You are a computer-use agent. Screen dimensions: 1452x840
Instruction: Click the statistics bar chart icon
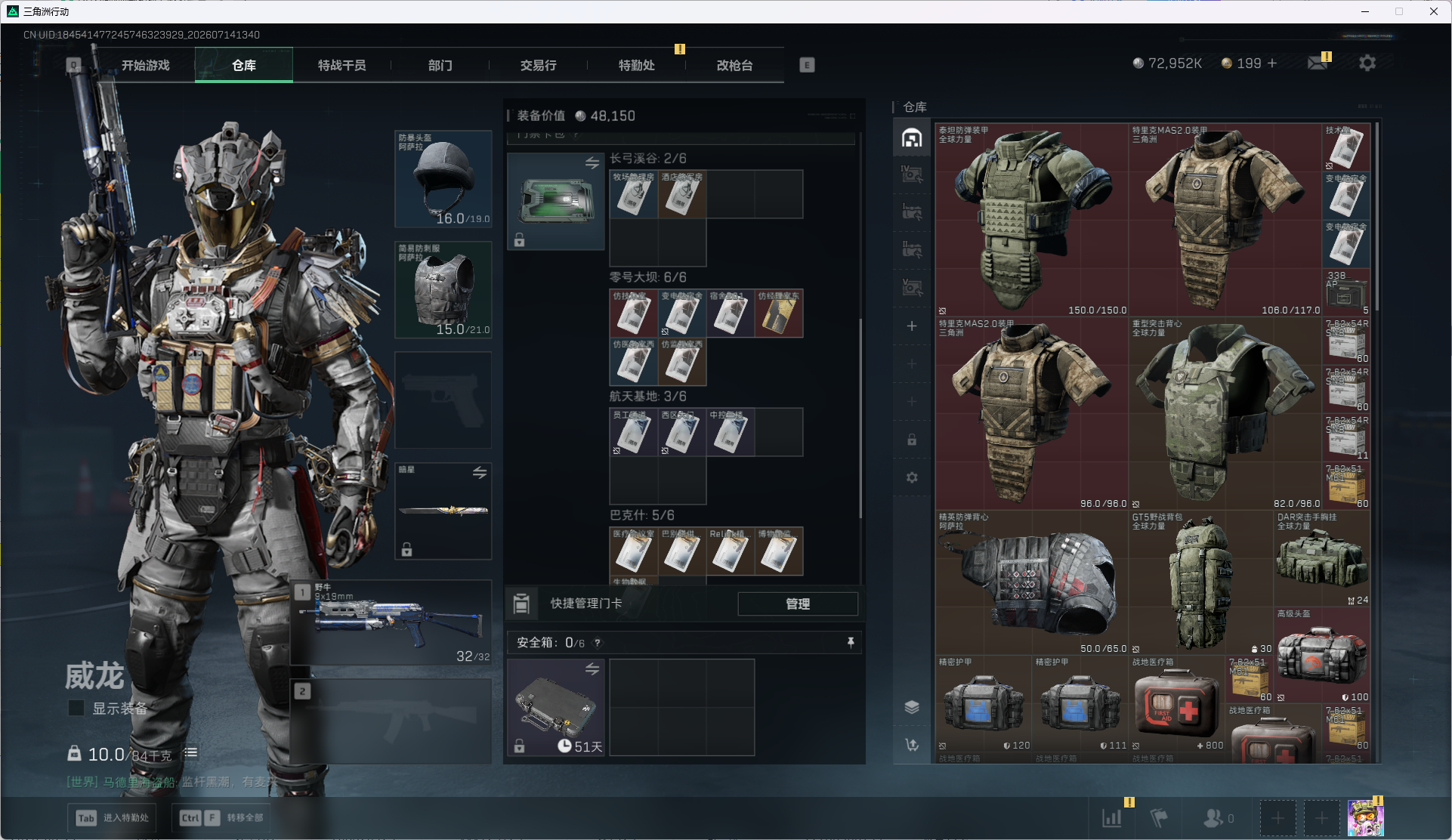(x=1112, y=817)
